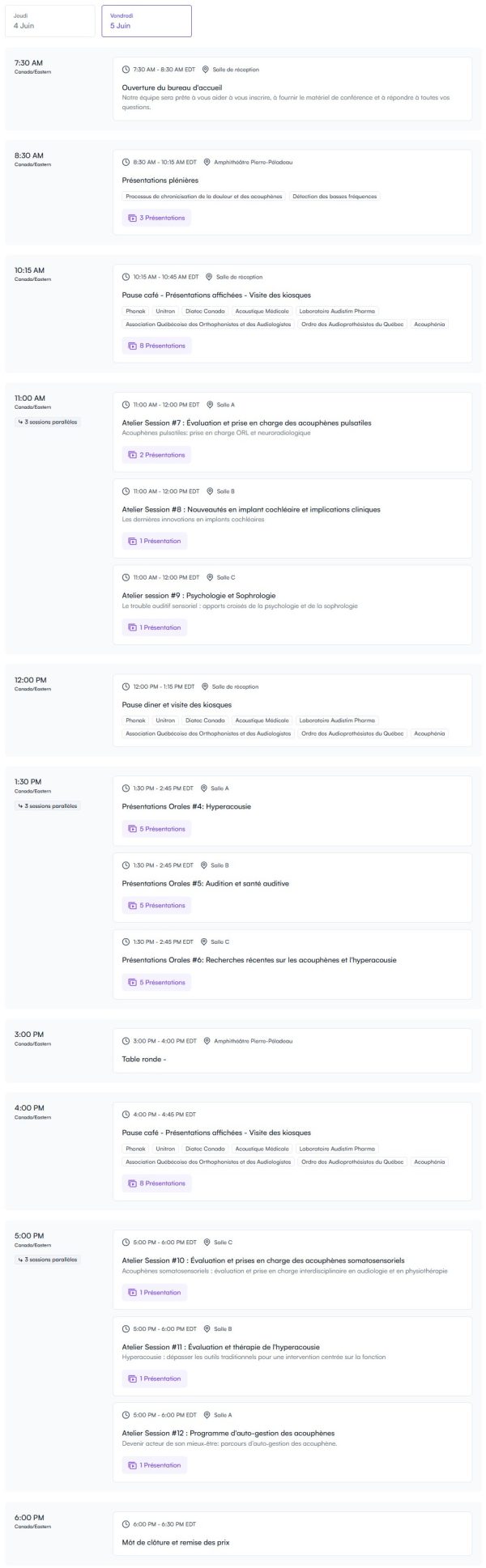The width and height of the screenshot is (486, 1568).
Task: Click the clock icon for Mot de clôture
Action: coord(126,1524)
